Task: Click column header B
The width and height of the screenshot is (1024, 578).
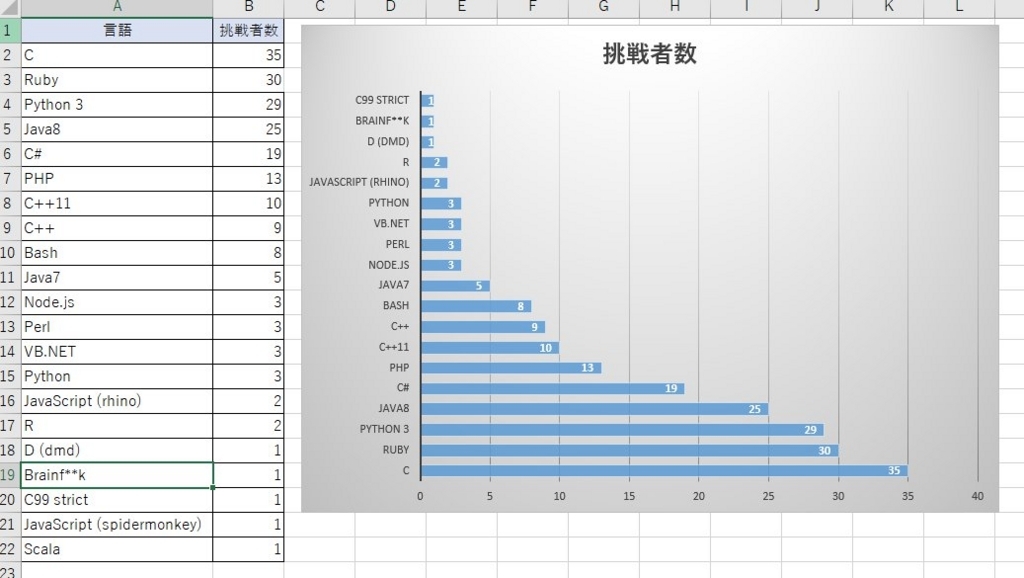Action: click(248, 7)
